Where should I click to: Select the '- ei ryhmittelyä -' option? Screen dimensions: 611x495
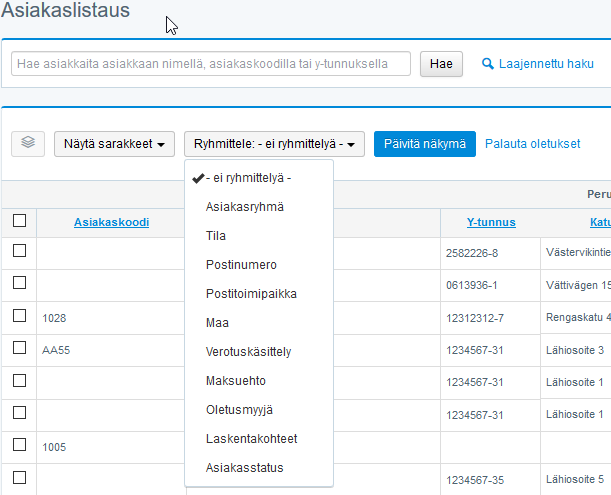click(259, 178)
